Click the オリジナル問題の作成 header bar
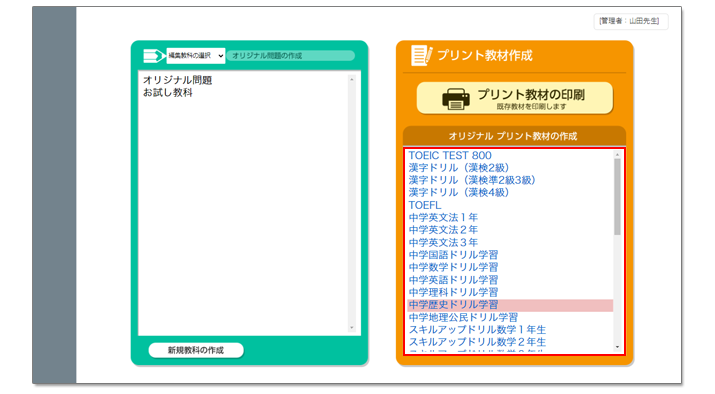The height and width of the screenshot is (394, 715). tap(291, 56)
